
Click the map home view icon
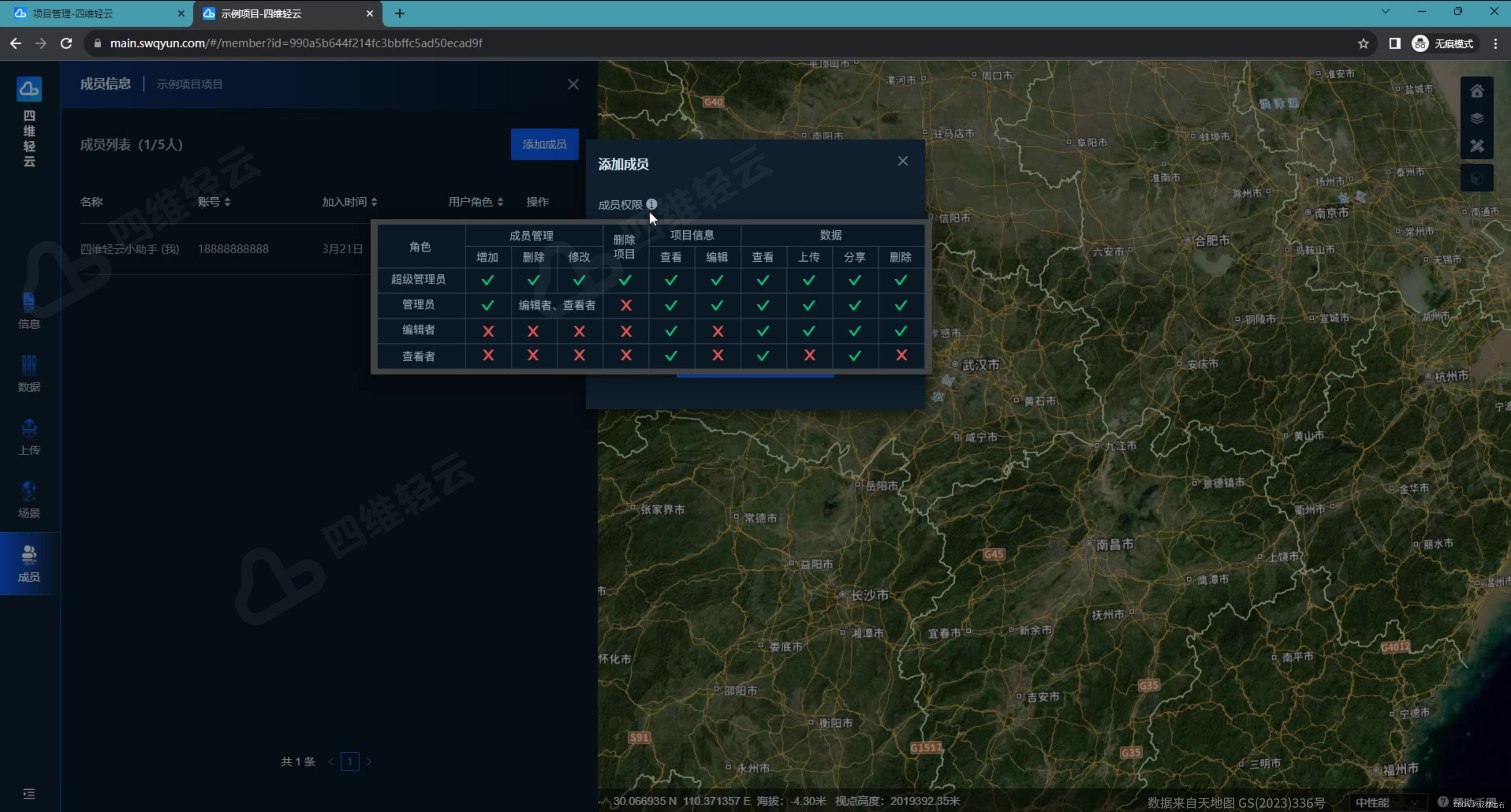pyautogui.click(x=1476, y=91)
